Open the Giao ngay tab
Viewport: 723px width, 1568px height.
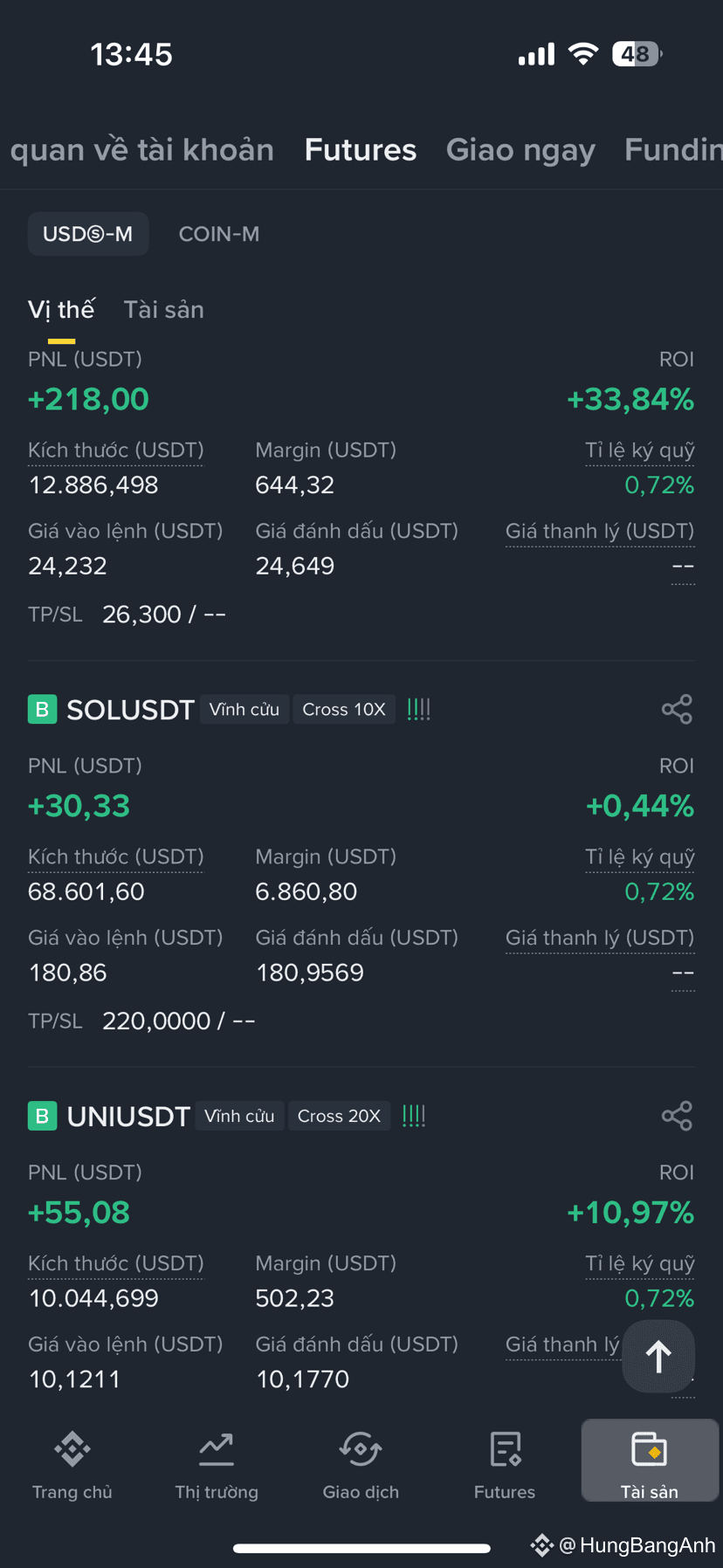520,150
